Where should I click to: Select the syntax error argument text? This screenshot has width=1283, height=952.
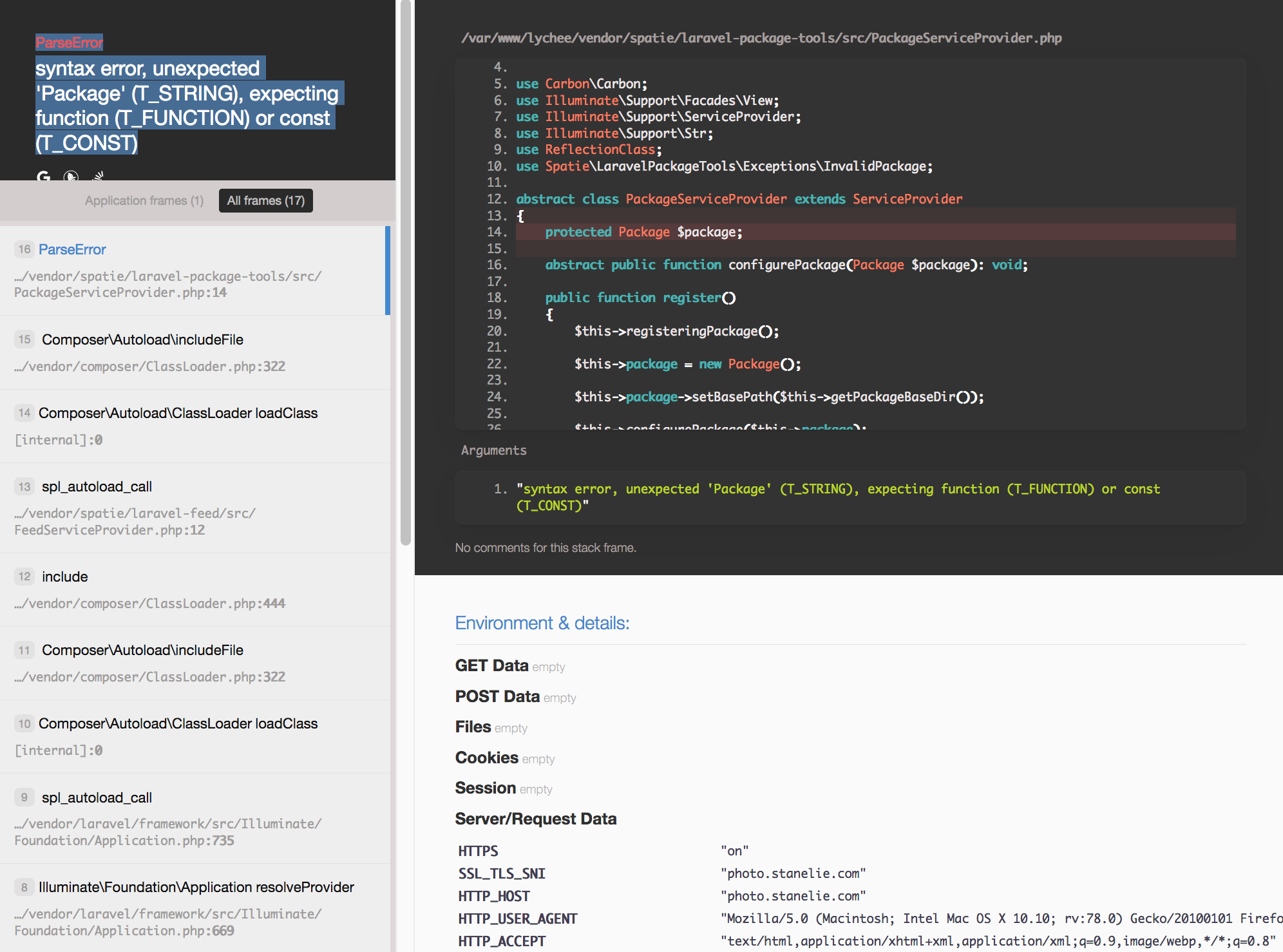coord(837,497)
